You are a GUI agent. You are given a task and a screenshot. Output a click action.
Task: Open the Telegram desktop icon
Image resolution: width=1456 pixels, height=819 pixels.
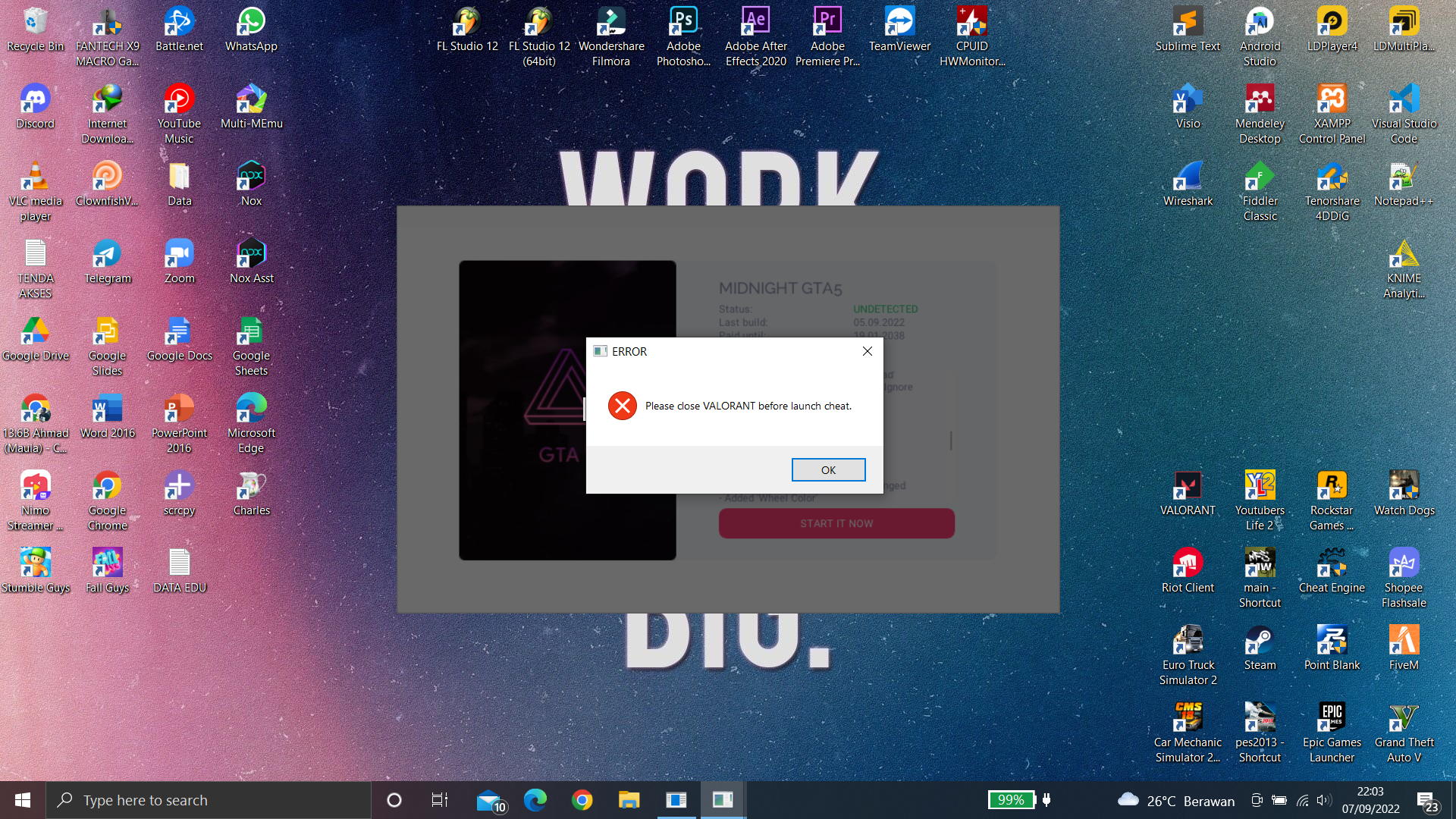click(107, 261)
